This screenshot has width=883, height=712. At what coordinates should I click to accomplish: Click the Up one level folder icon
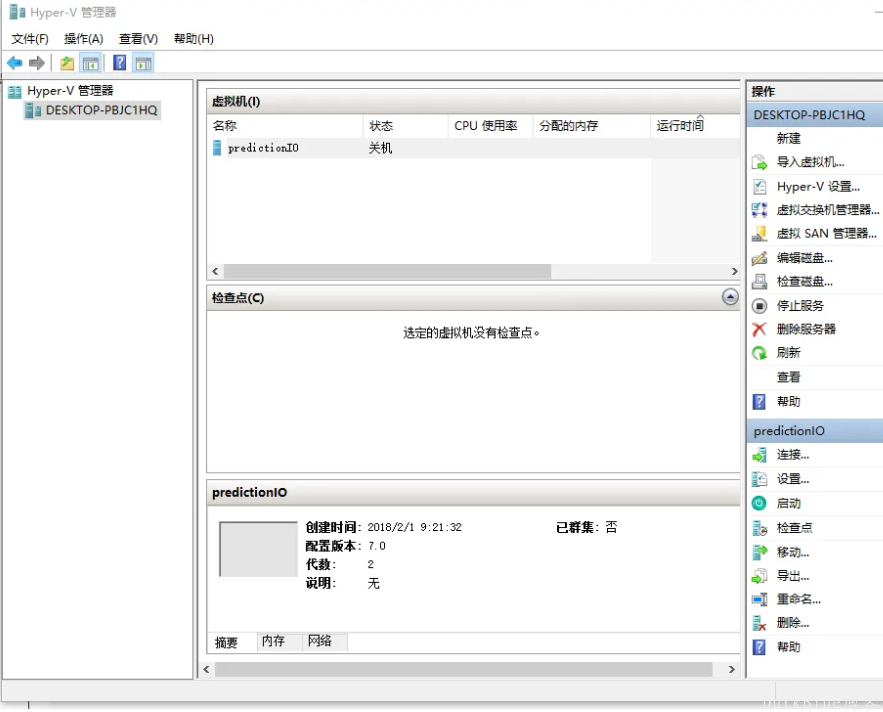pyautogui.click(x=67, y=63)
